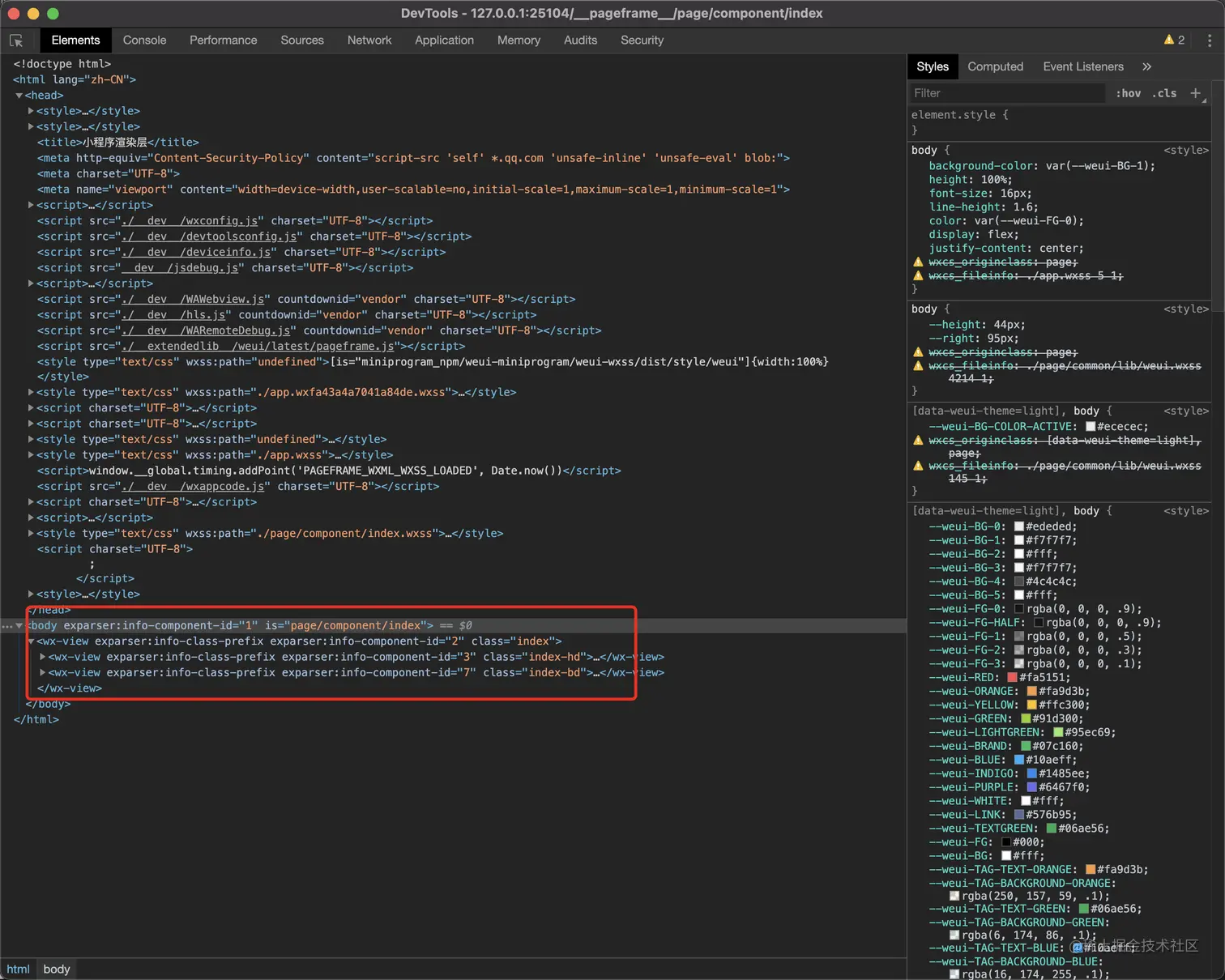The height and width of the screenshot is (980, 1225).
Task: Expand style element with path ./app.wxss
Action: coord(31,455)
